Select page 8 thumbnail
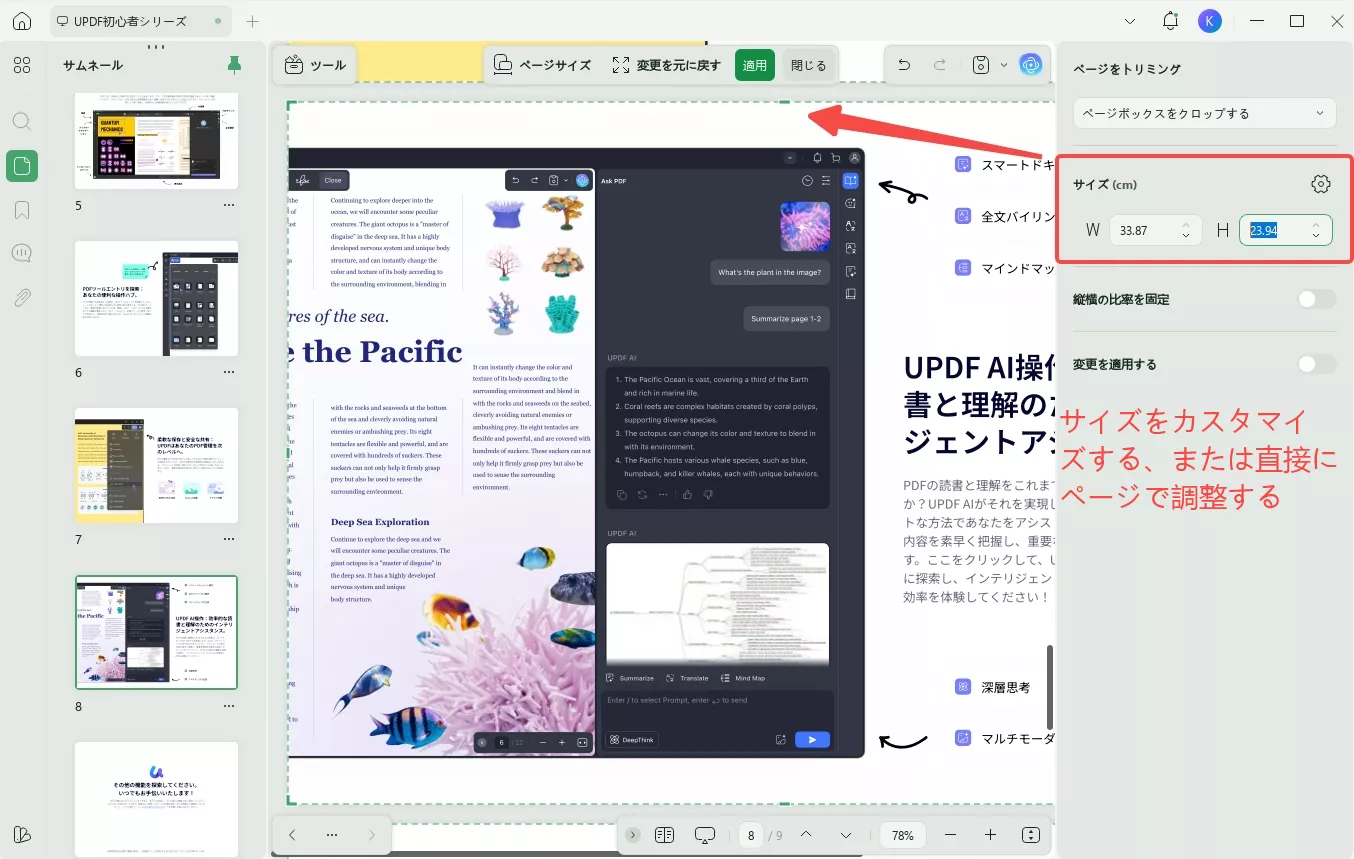The height and width of the screenshot is (859, 1354). pyautogui.click(x=157, y=632)
